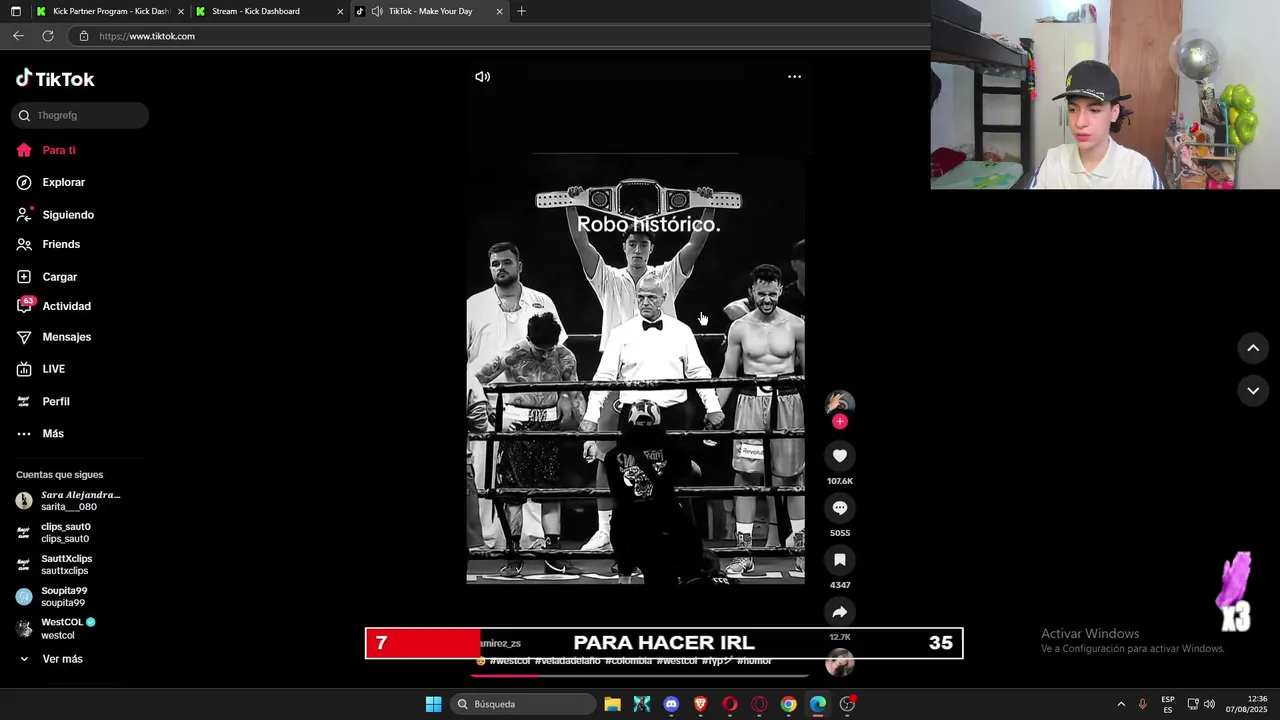Screen dimensions: 1280x720
Task: Open Discord from taskbar
Action: tap(671, 704)
